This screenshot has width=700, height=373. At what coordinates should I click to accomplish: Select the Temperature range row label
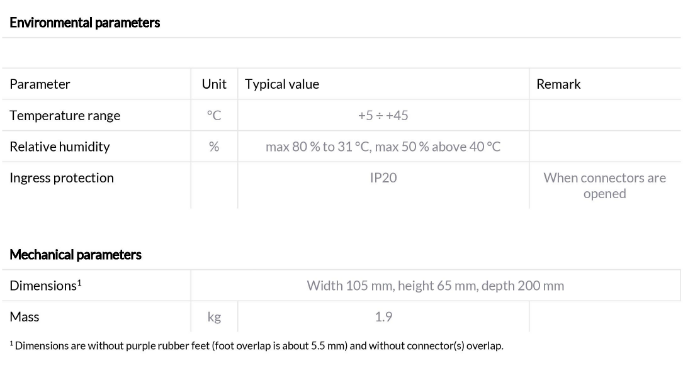tap(65, 116)
